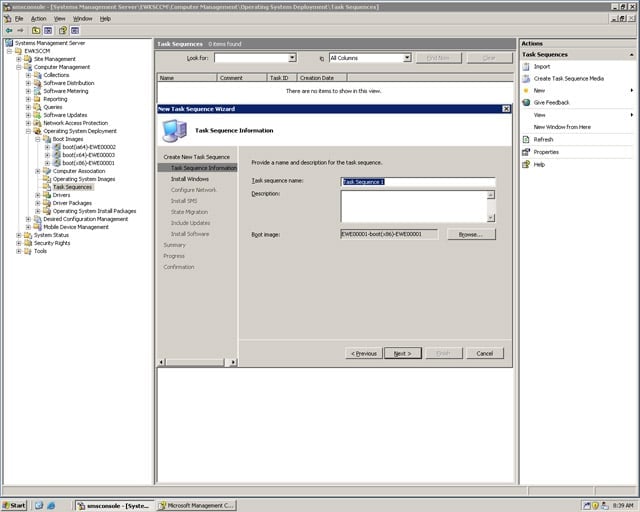Click wizard step list scroll right arrow
Image resolution: width=640 pixels, height=512 pixels.
click(x=233, y=362)
